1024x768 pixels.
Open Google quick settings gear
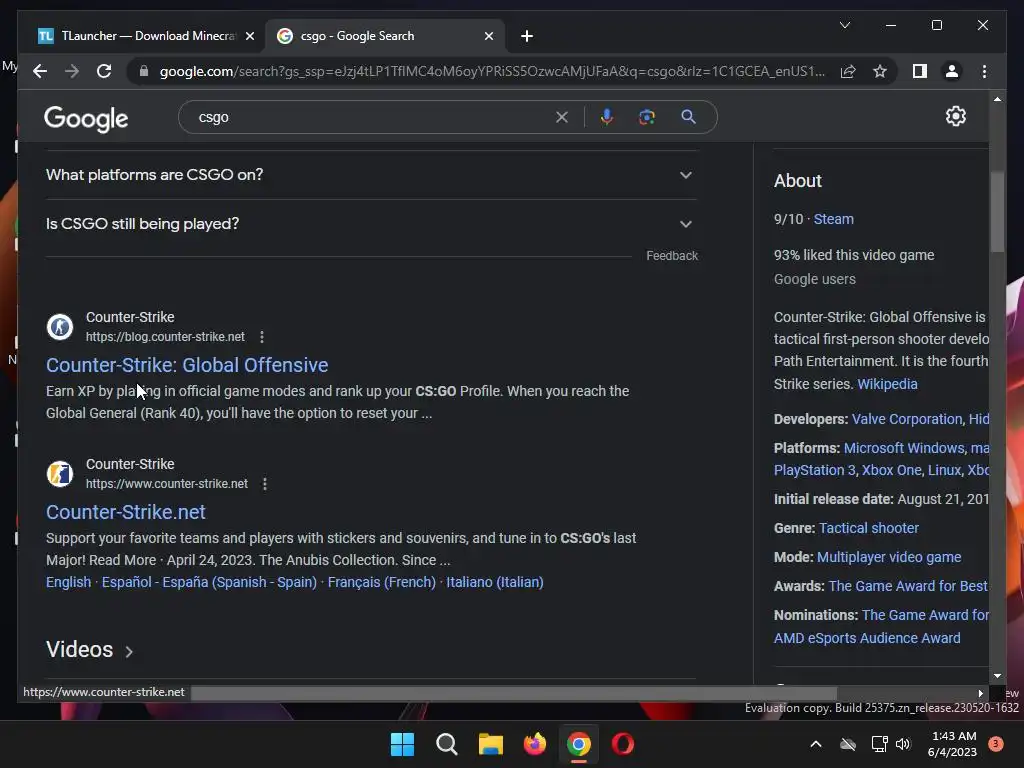point(955,116)
